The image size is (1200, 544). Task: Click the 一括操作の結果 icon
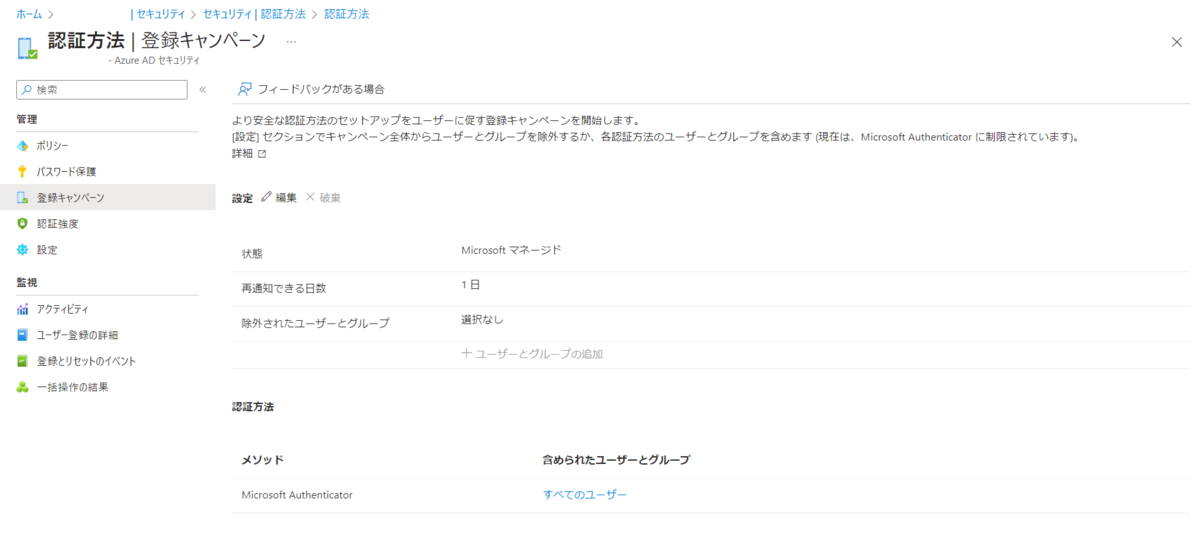[23, 387]
